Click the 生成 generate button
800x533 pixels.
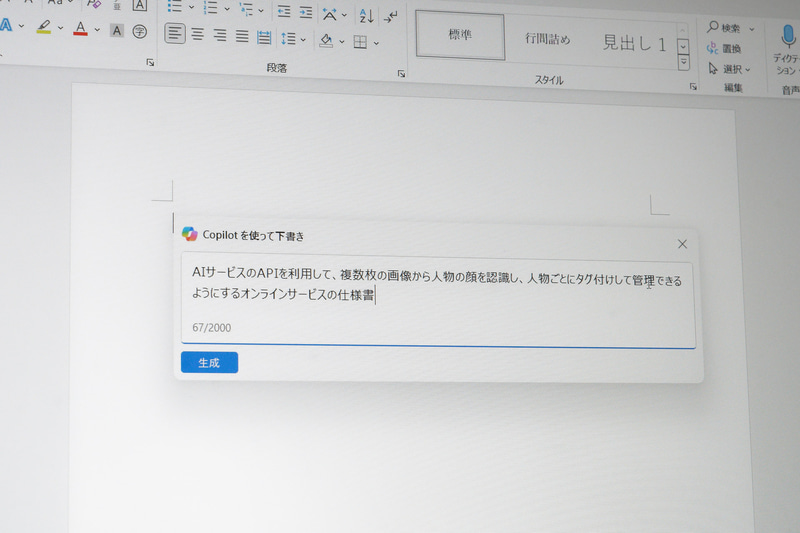[209, 363]
